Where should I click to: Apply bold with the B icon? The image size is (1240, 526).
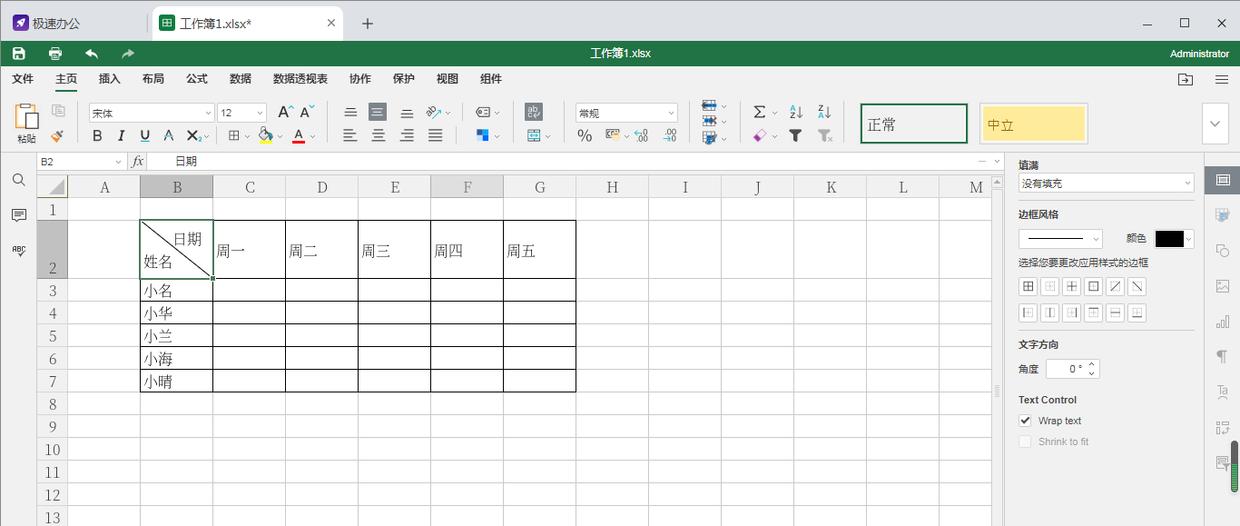(97, 136)
